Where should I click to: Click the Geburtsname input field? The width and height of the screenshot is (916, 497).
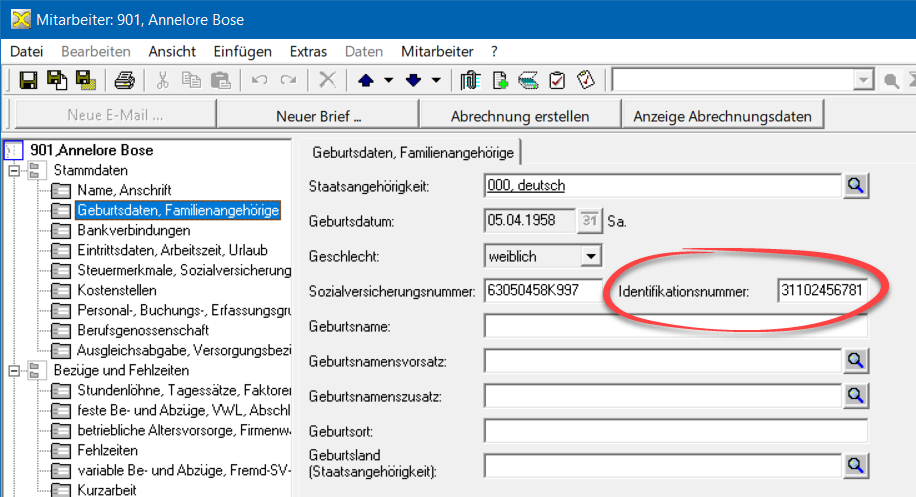click(675, 326)
